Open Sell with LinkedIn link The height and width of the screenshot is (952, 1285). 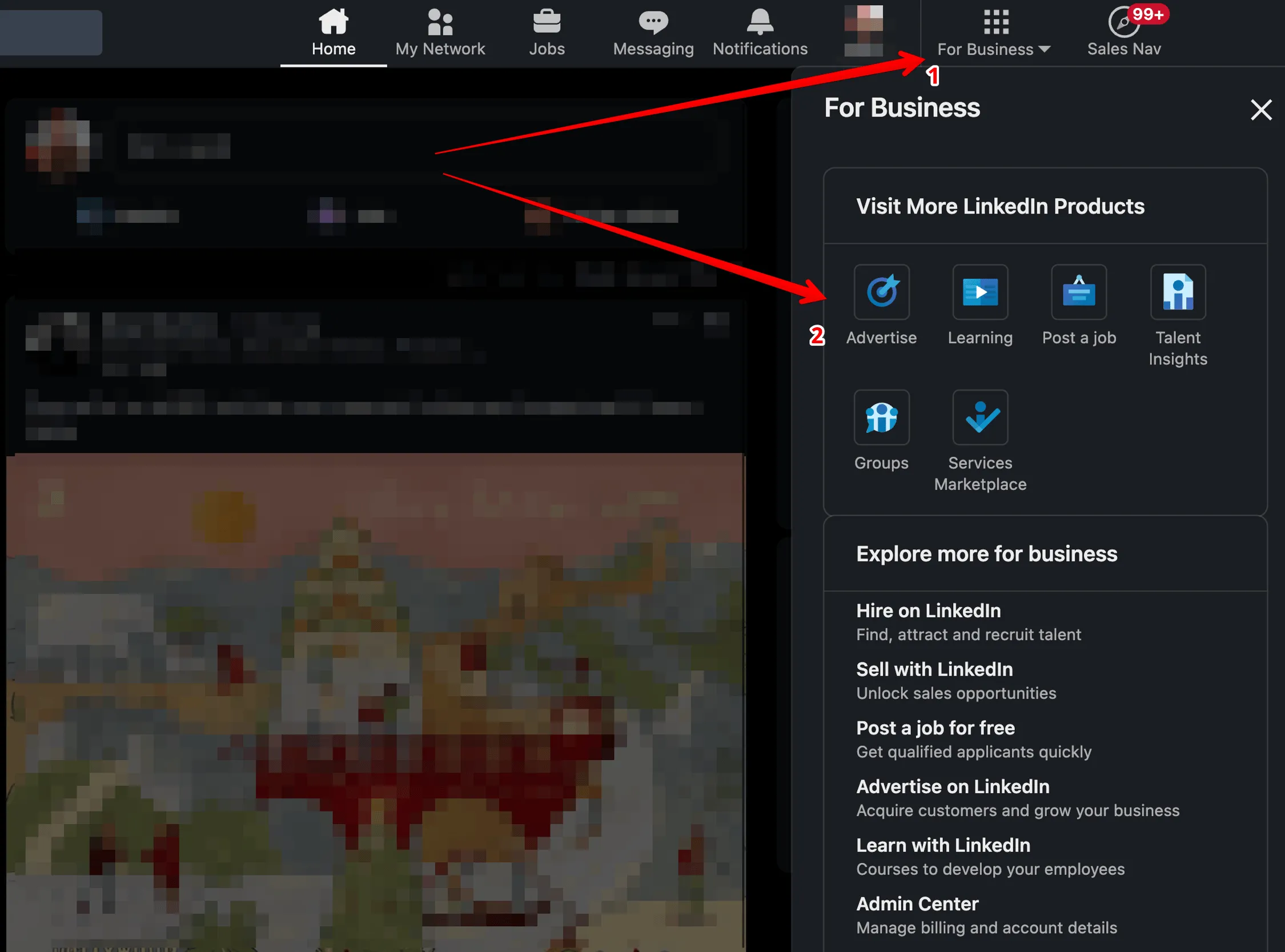[934, 669]
